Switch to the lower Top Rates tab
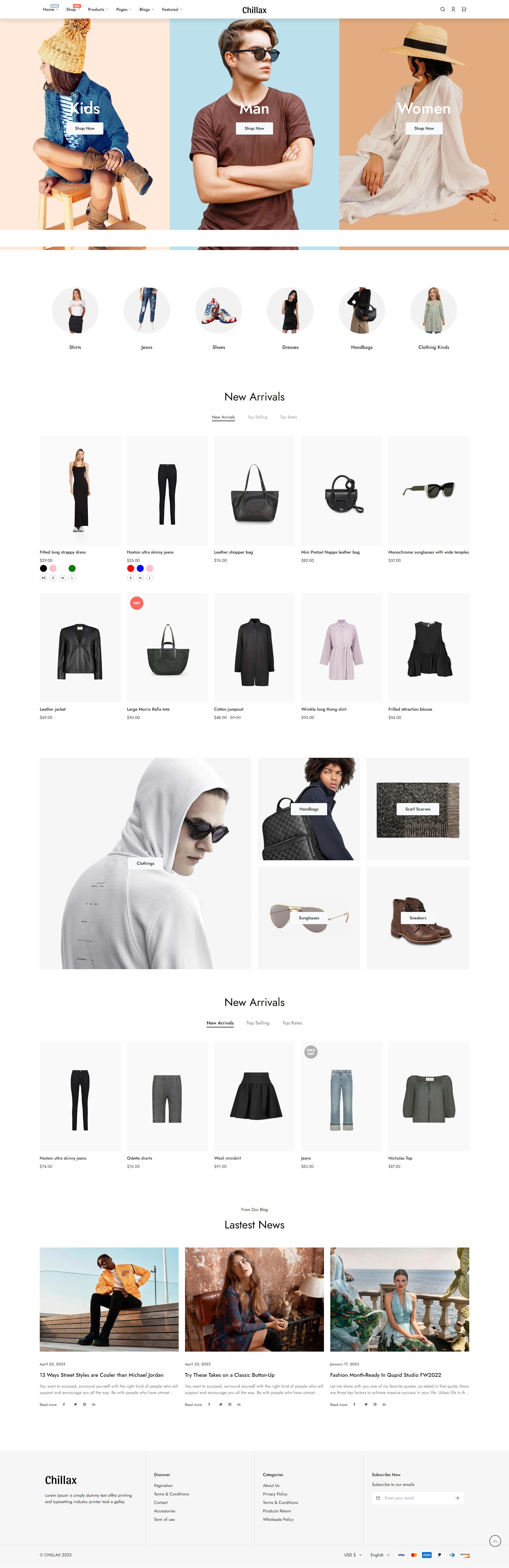 (292, 1023)
